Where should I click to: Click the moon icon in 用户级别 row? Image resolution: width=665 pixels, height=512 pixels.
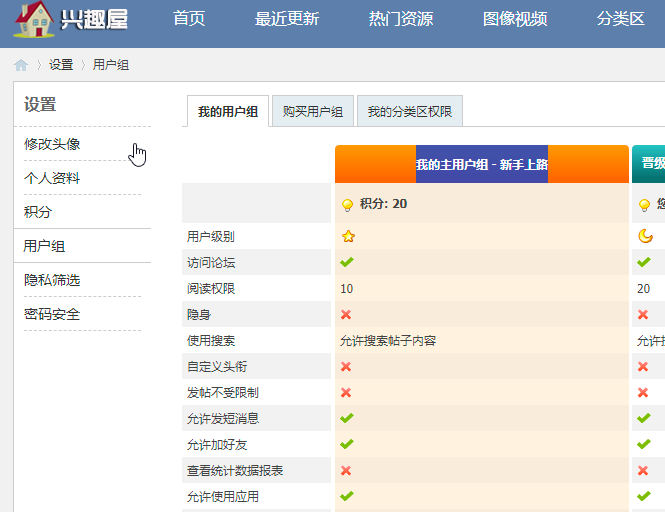tap(645, 236)
